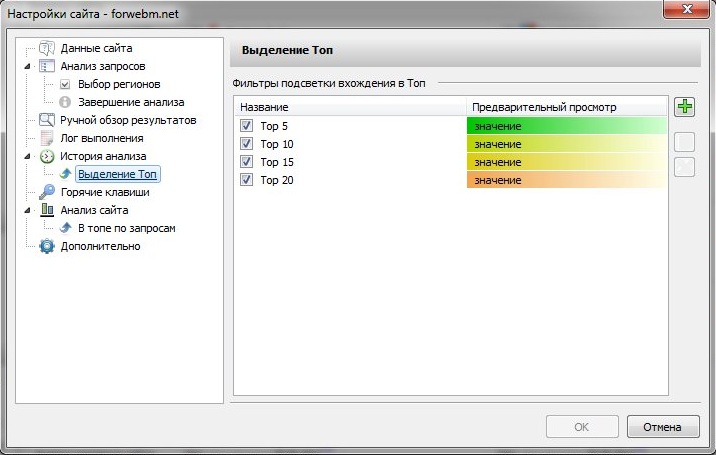
Task: Sort list by the Название column header
Action: pyautogui.click(x=350, y=106)
